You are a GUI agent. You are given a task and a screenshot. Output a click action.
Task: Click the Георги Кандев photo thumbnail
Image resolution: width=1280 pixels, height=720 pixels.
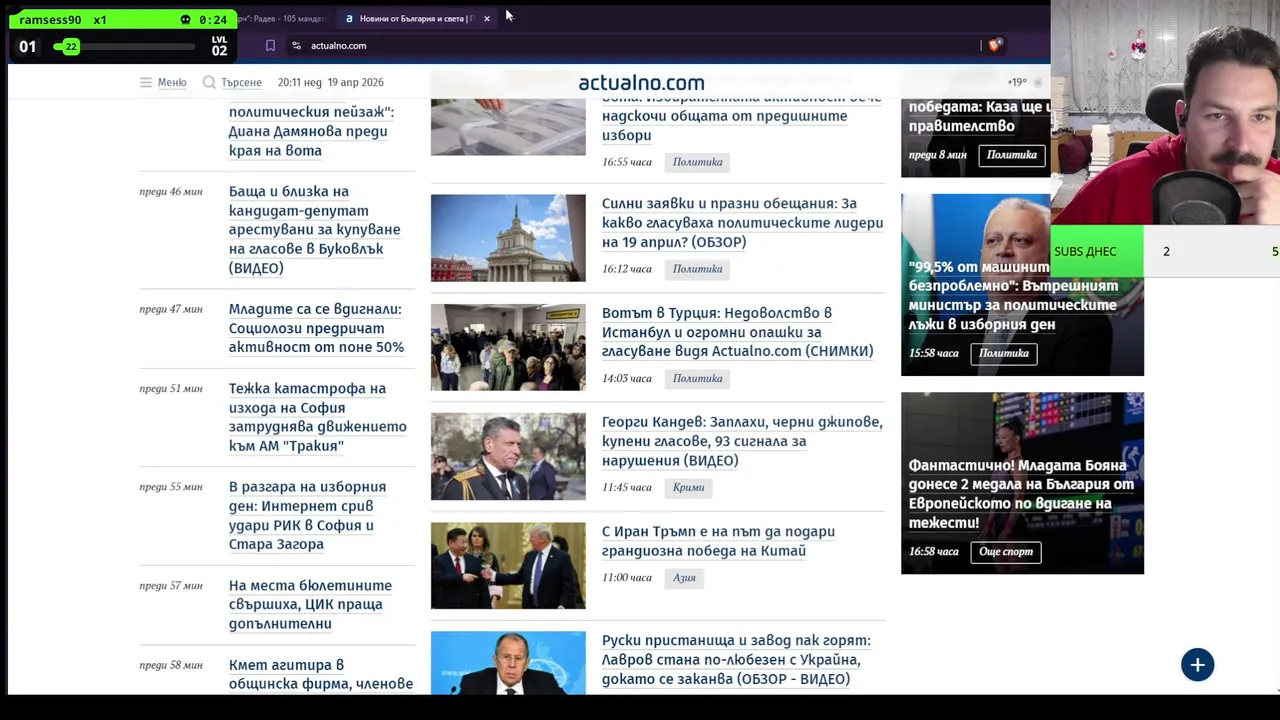coord(508,456)
